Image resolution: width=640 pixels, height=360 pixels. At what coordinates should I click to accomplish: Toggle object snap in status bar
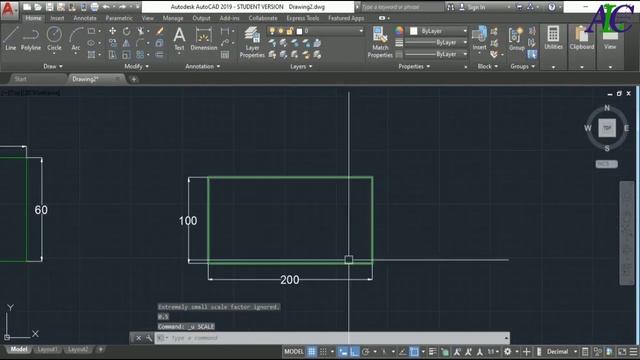pos(414,351)
